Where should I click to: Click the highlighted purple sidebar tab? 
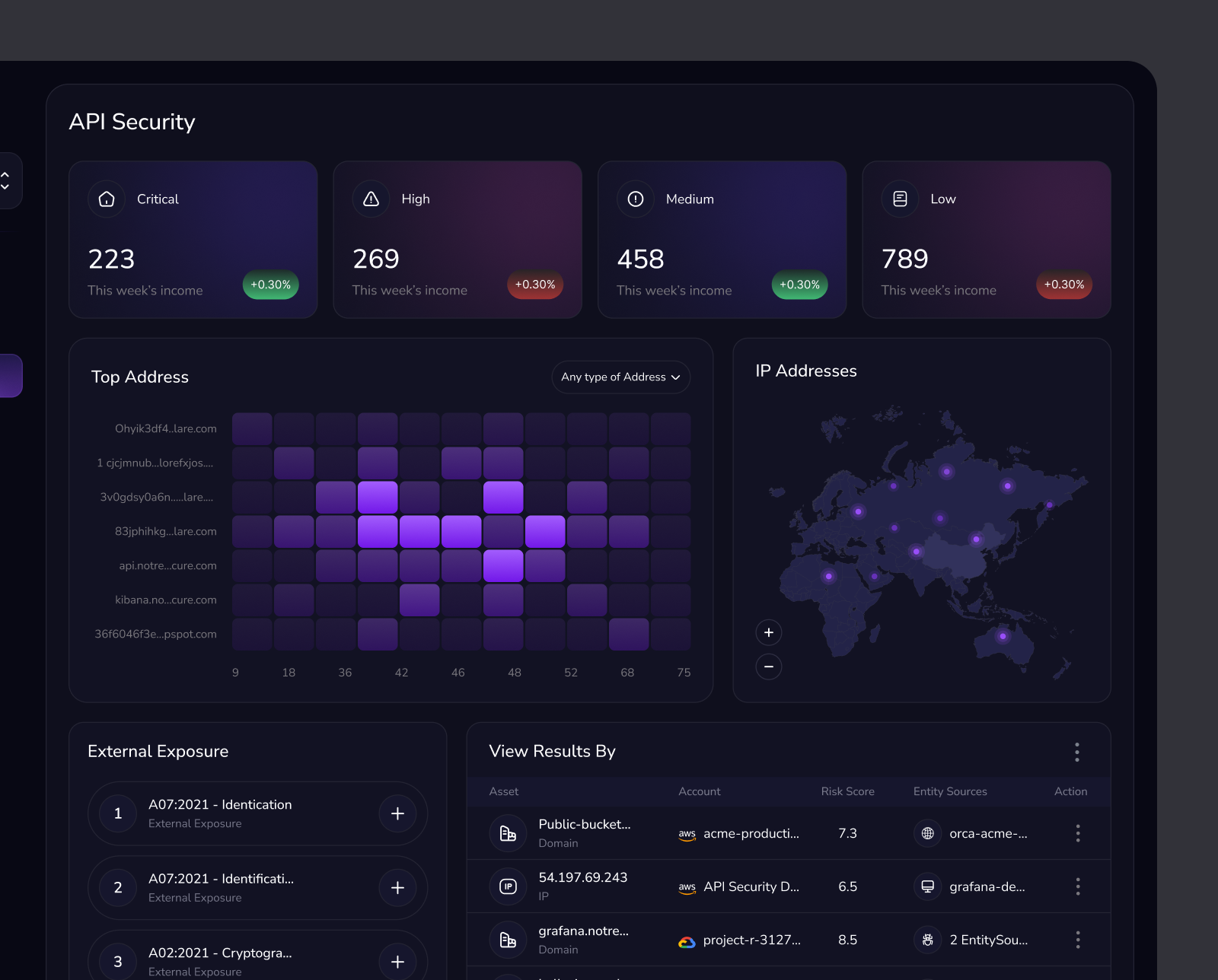[9, 375]
